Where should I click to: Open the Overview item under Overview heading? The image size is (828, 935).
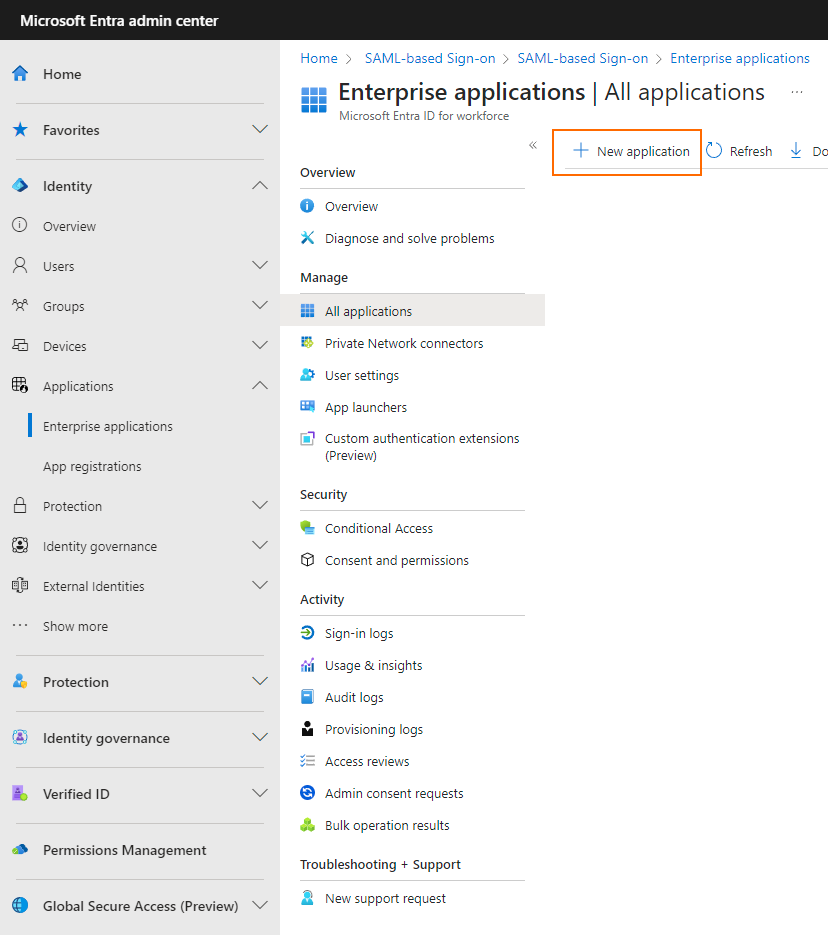point(351,206)
